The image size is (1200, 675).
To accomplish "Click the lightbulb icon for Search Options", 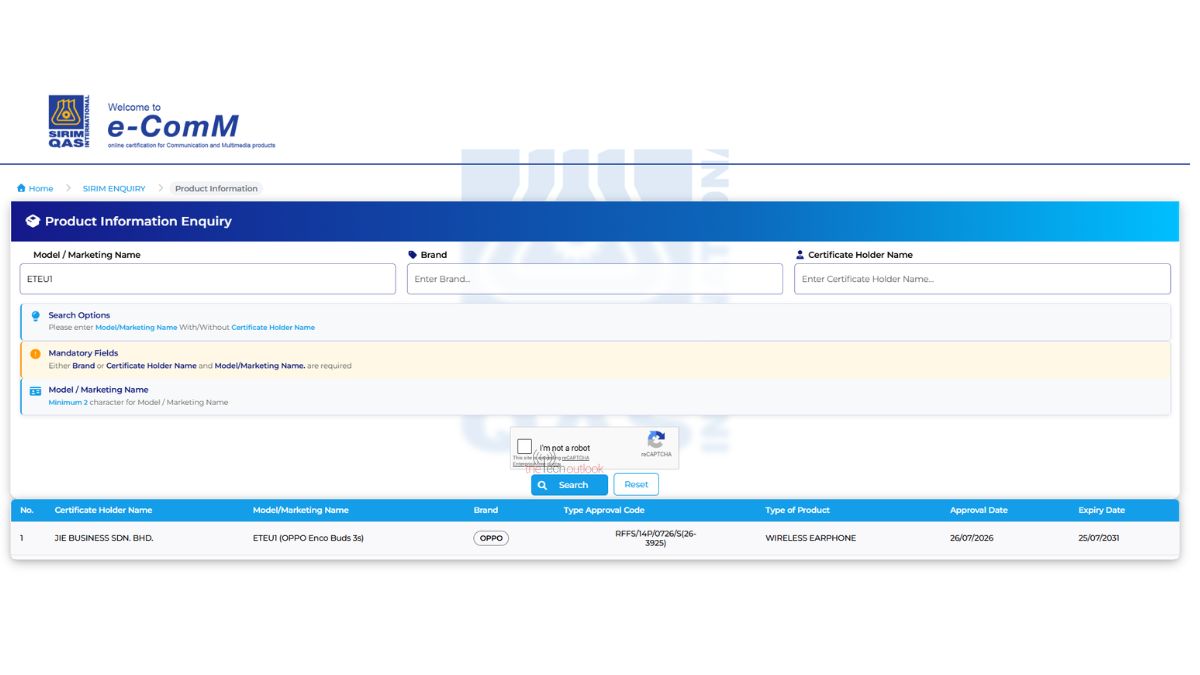I will tap(36, 316).
